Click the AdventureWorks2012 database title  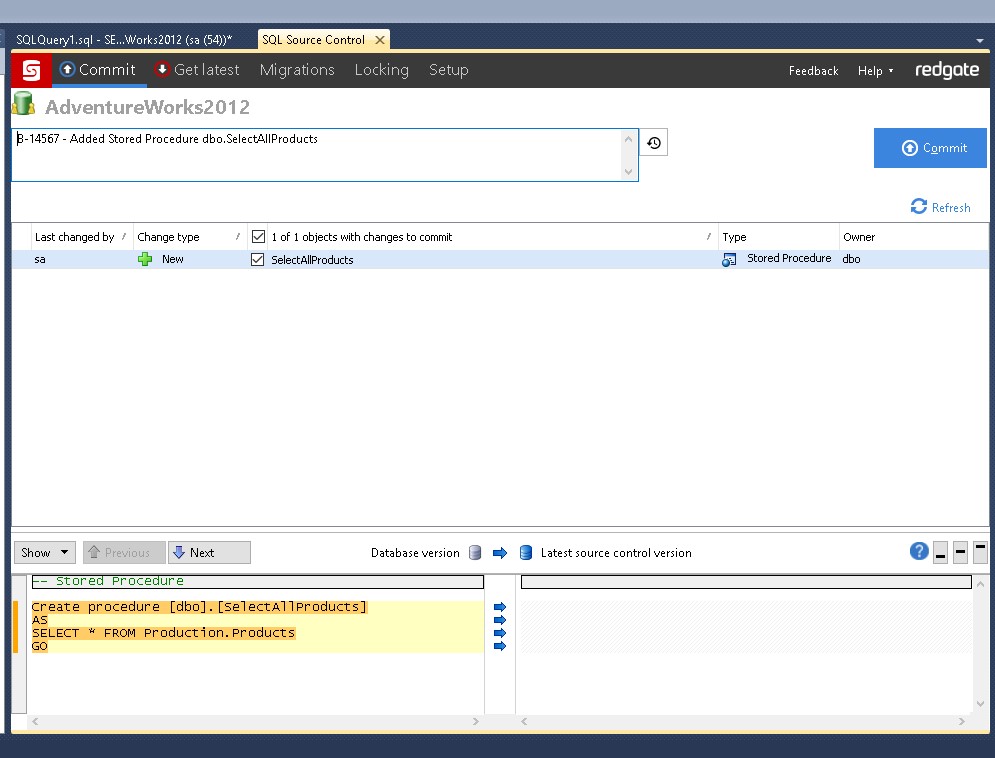147,107
